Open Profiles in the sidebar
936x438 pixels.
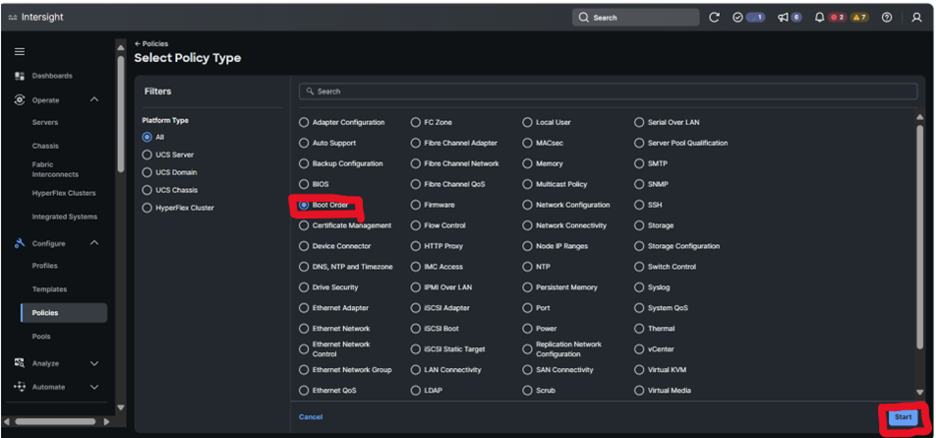coord(45,266)
